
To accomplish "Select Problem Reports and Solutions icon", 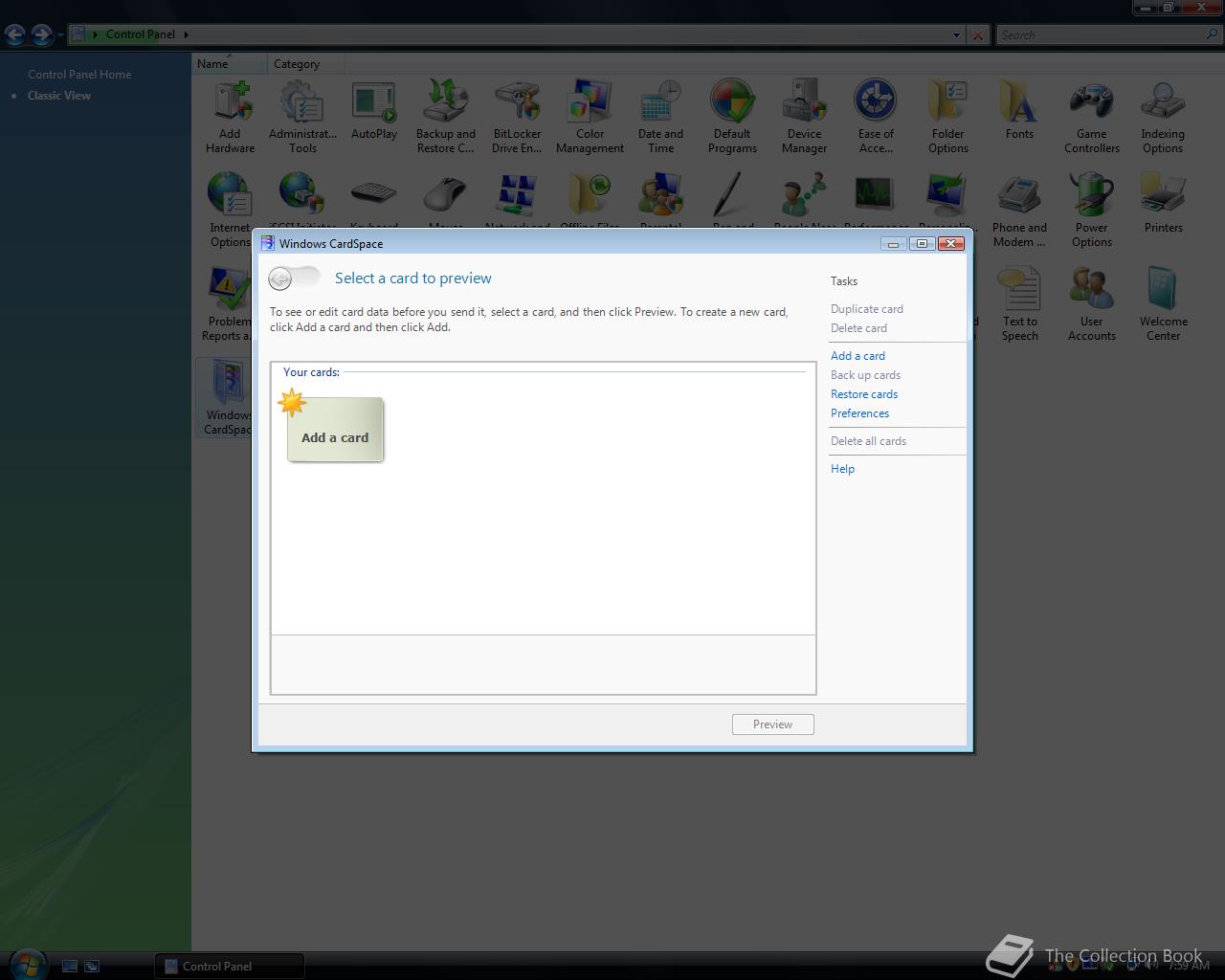I will [x=227, y=303].
